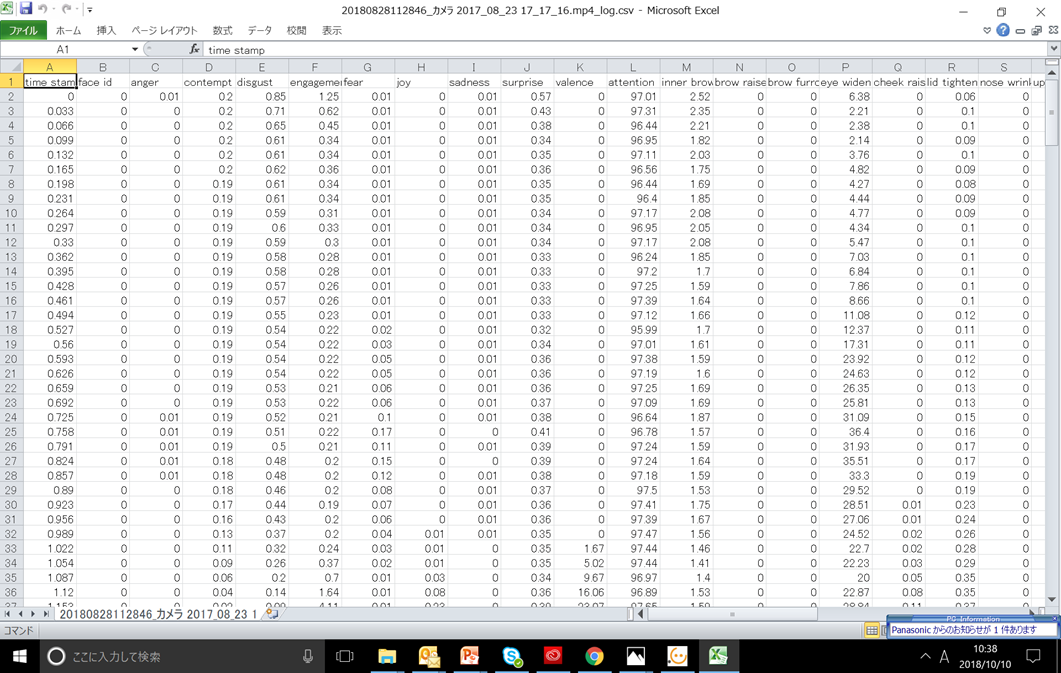
Task: Toggle the ribbon expand chevron icon
Action: click(987, 30)
